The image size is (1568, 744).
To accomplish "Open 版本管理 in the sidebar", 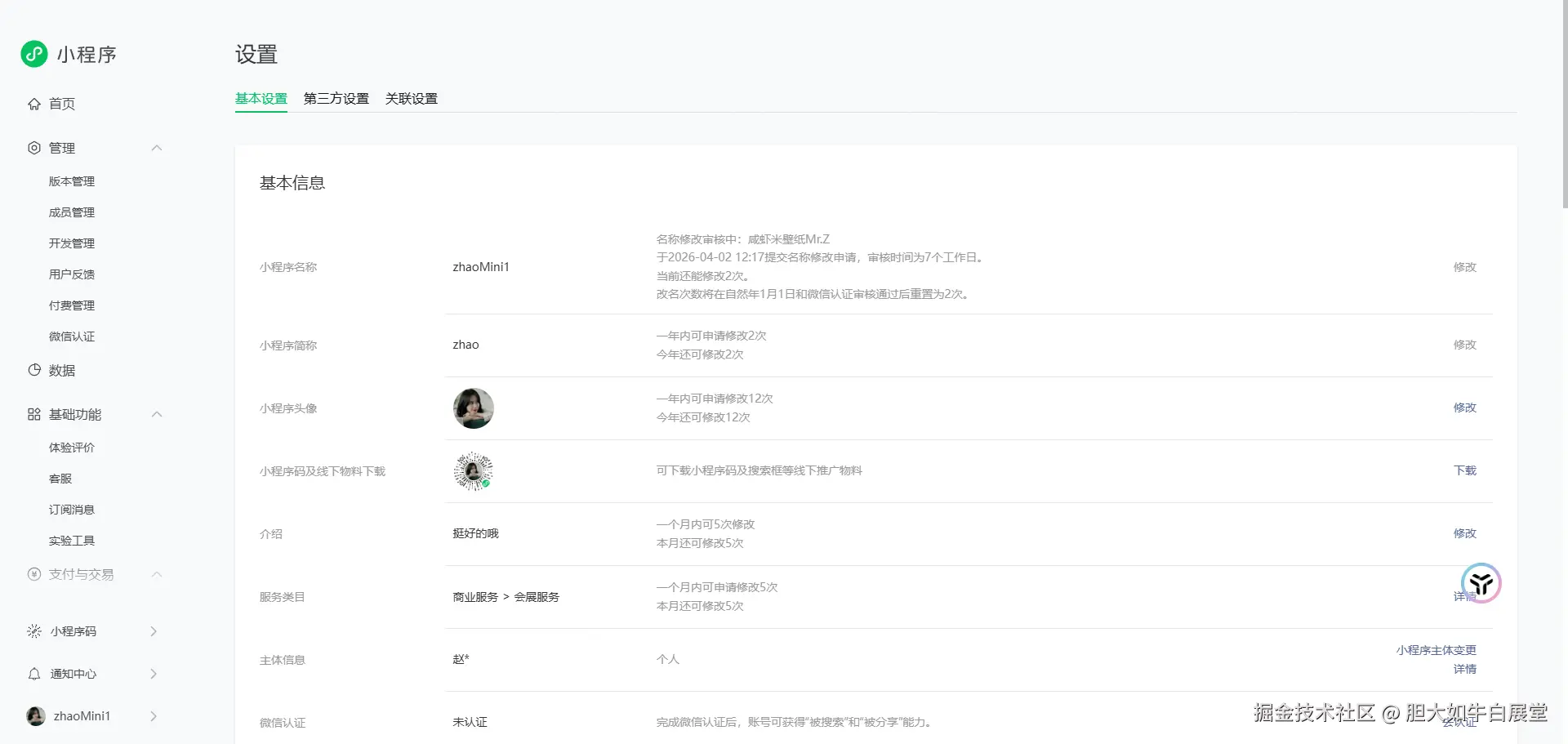I will click(72, 181).
